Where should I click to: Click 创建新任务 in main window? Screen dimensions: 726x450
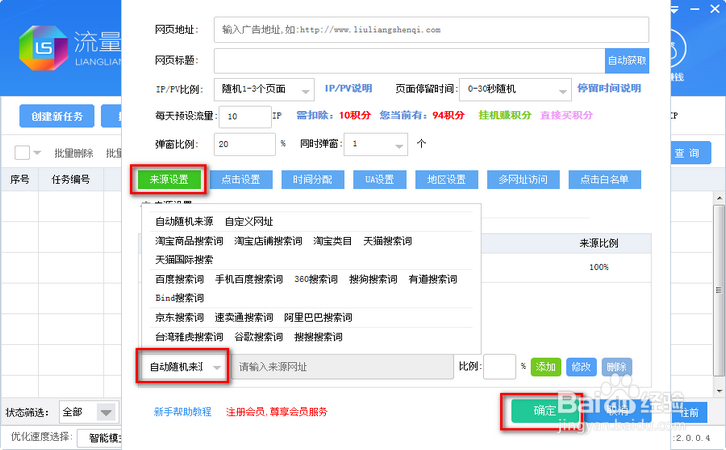pyautogui.click(x=57, y=116)
